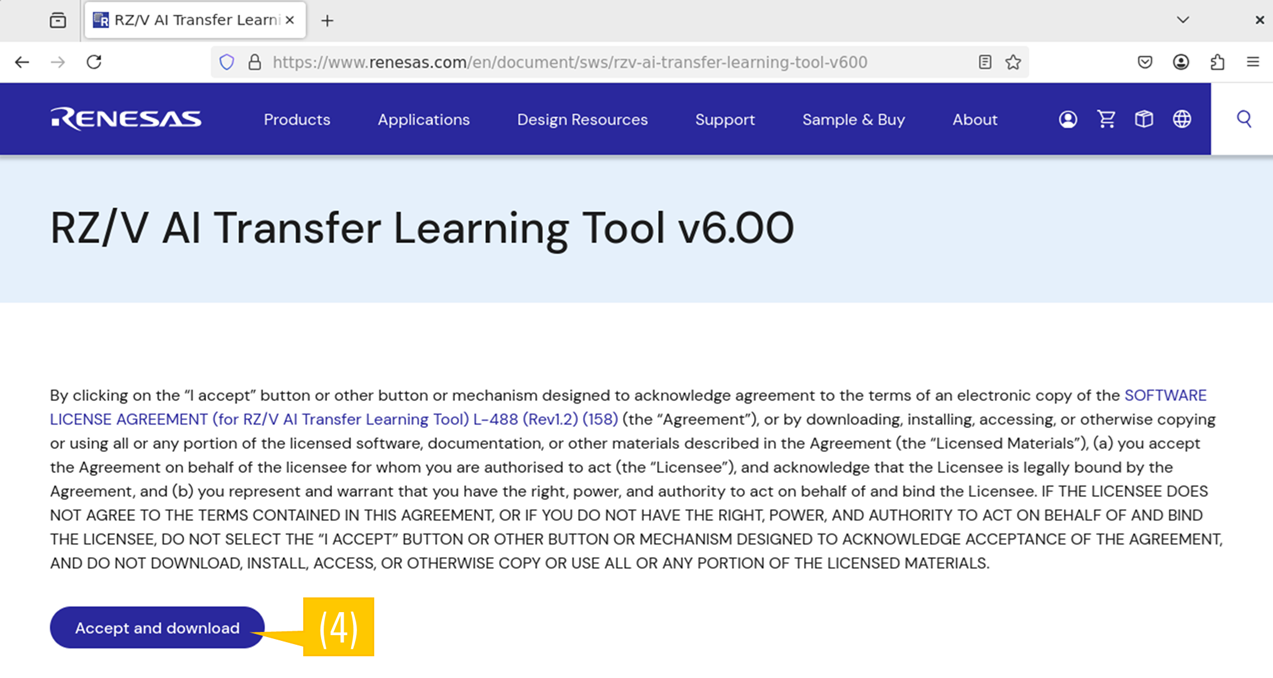Image resolution: width=1273 pixels, height=678 pixels.
Task: Click the box package icon in header
Action: [x=1144, y=119]
